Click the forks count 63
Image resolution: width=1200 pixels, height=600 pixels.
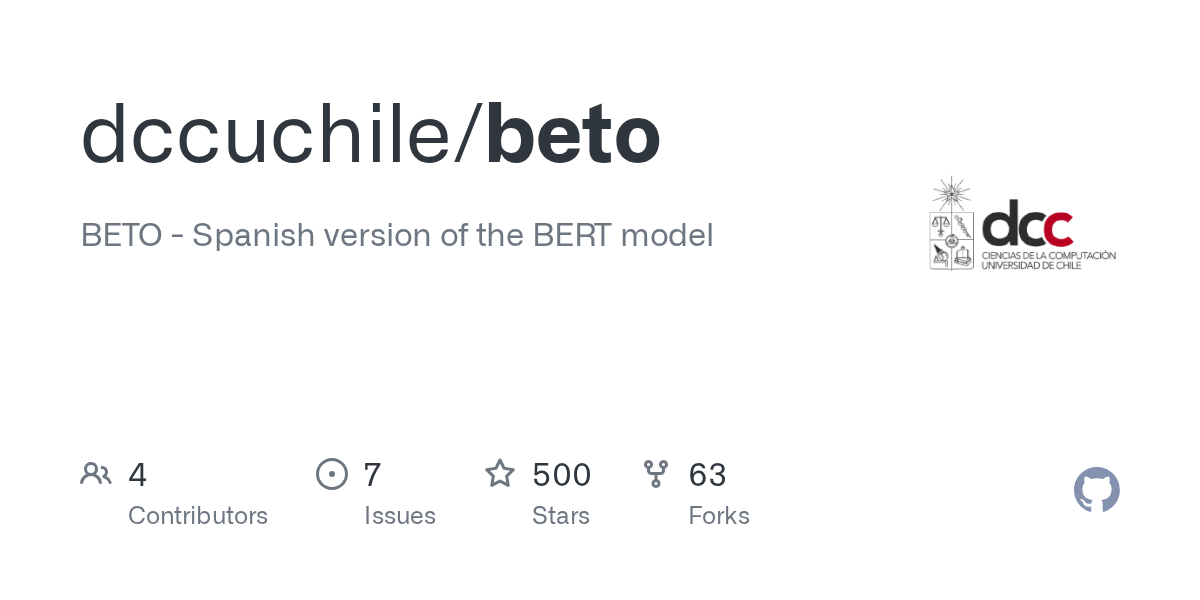(707, 474)
